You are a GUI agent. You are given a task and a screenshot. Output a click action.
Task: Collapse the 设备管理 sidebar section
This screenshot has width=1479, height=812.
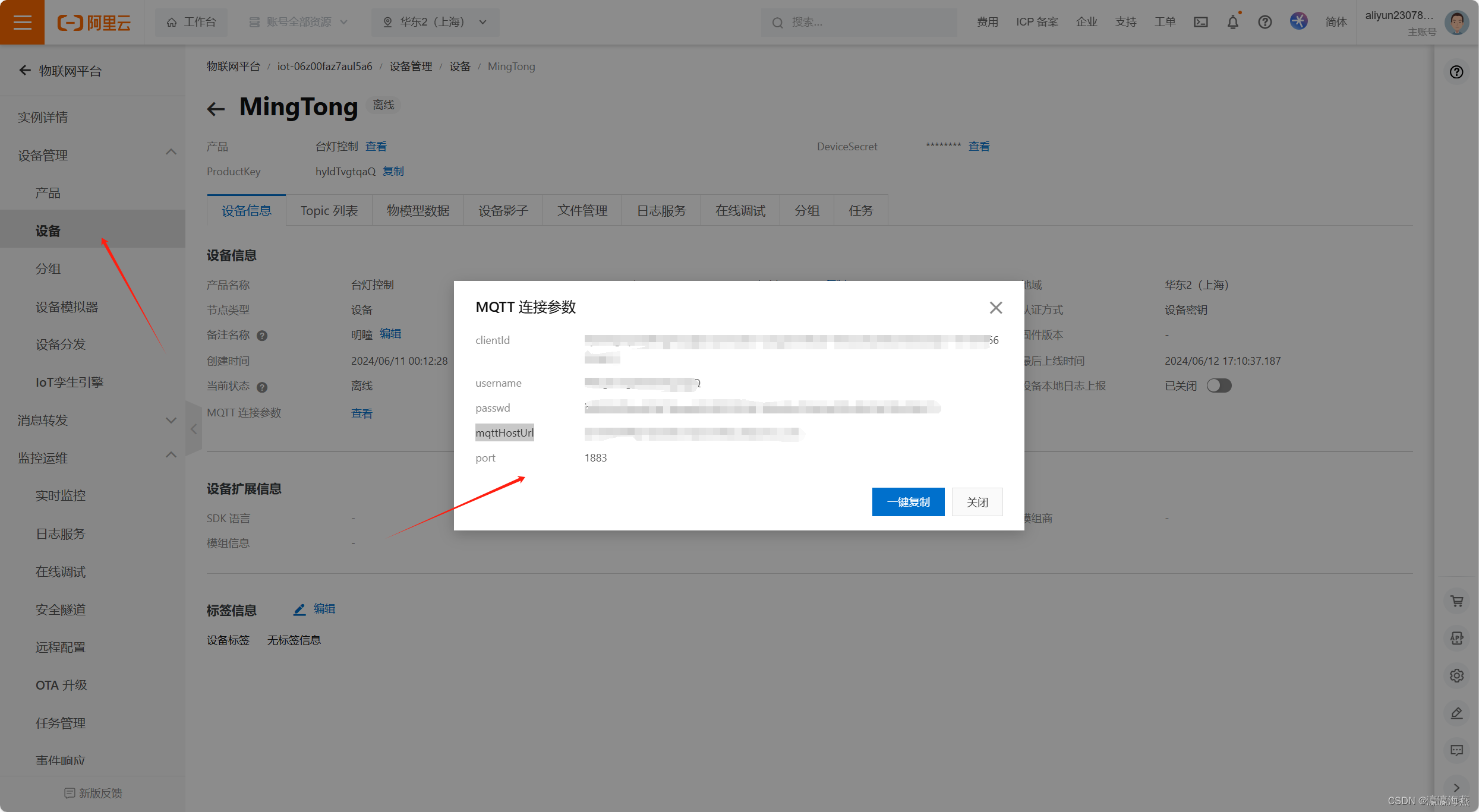point(171,153)
